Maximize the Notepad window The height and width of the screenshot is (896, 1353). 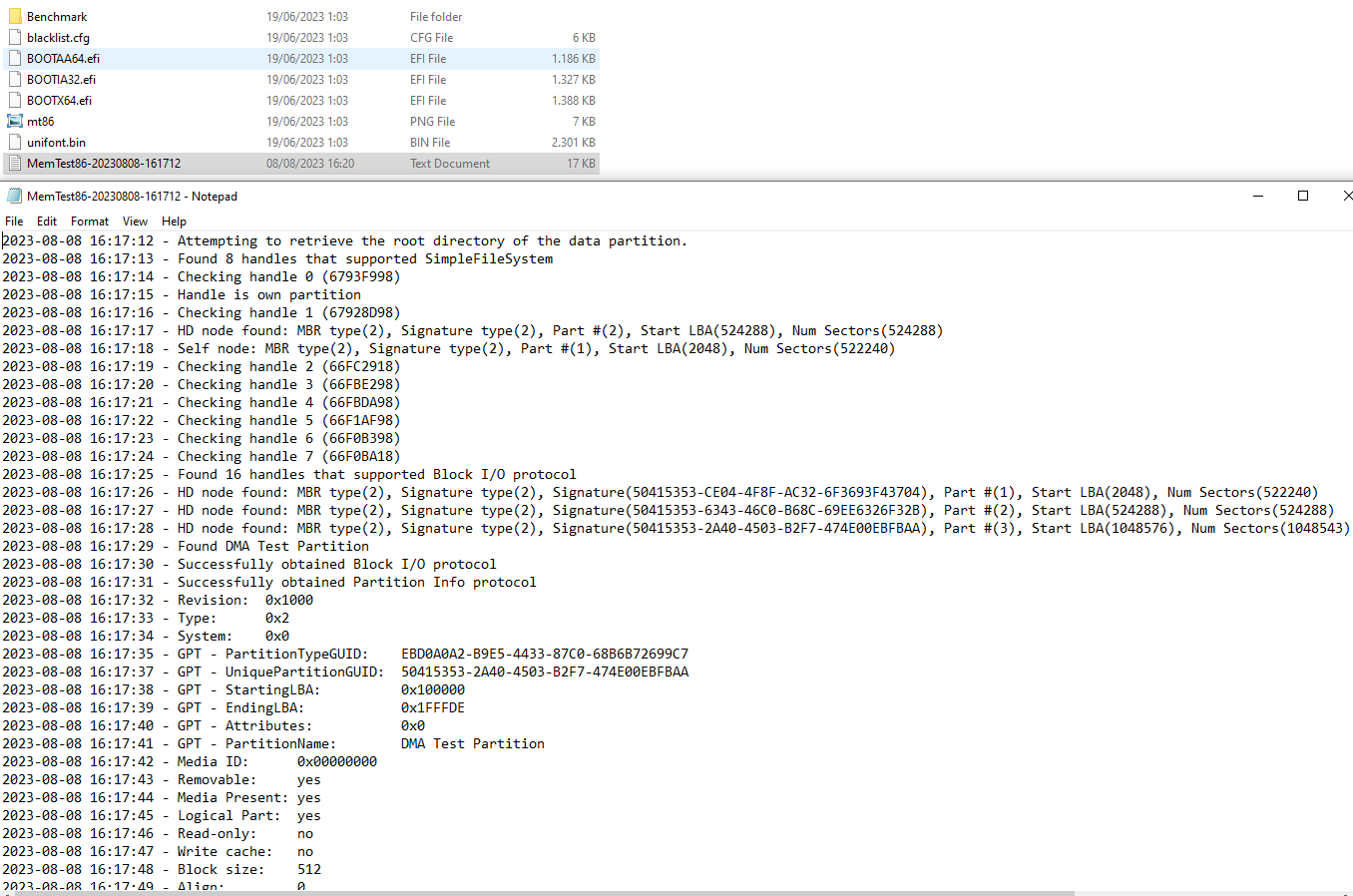pos(1302,196)
